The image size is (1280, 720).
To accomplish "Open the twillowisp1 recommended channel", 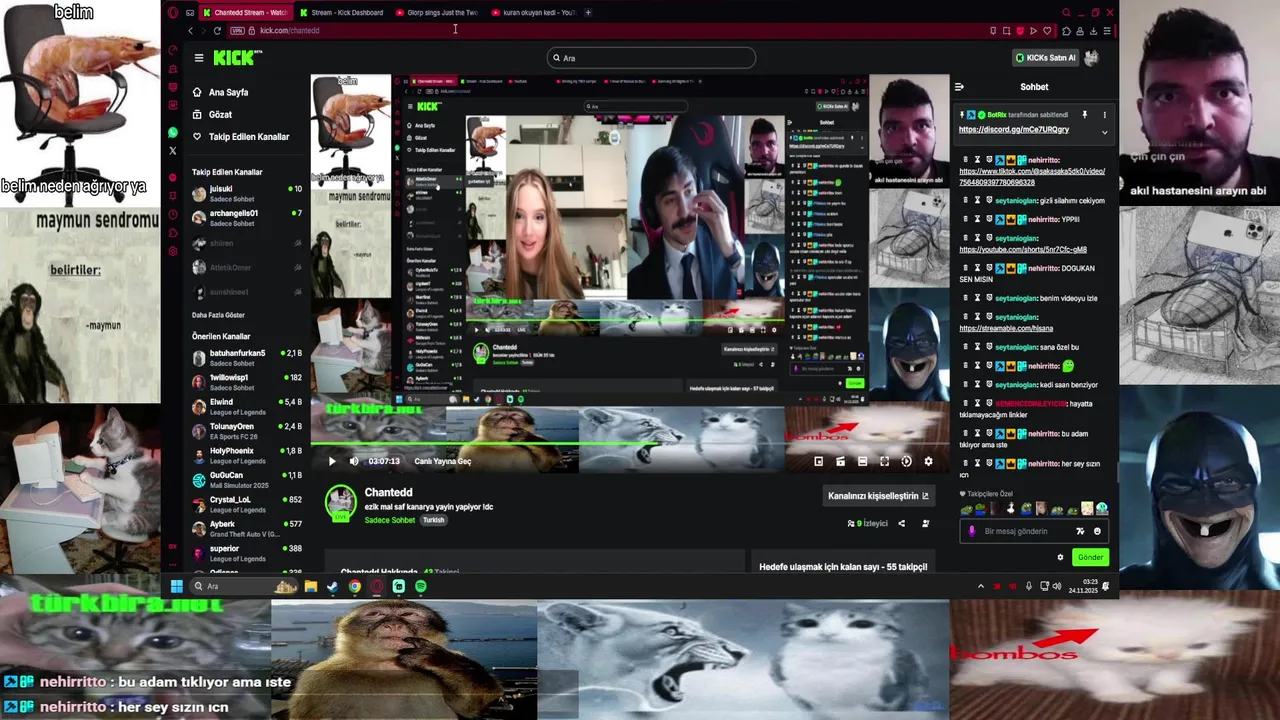I will pyautogui.click(x=247, y=382).
